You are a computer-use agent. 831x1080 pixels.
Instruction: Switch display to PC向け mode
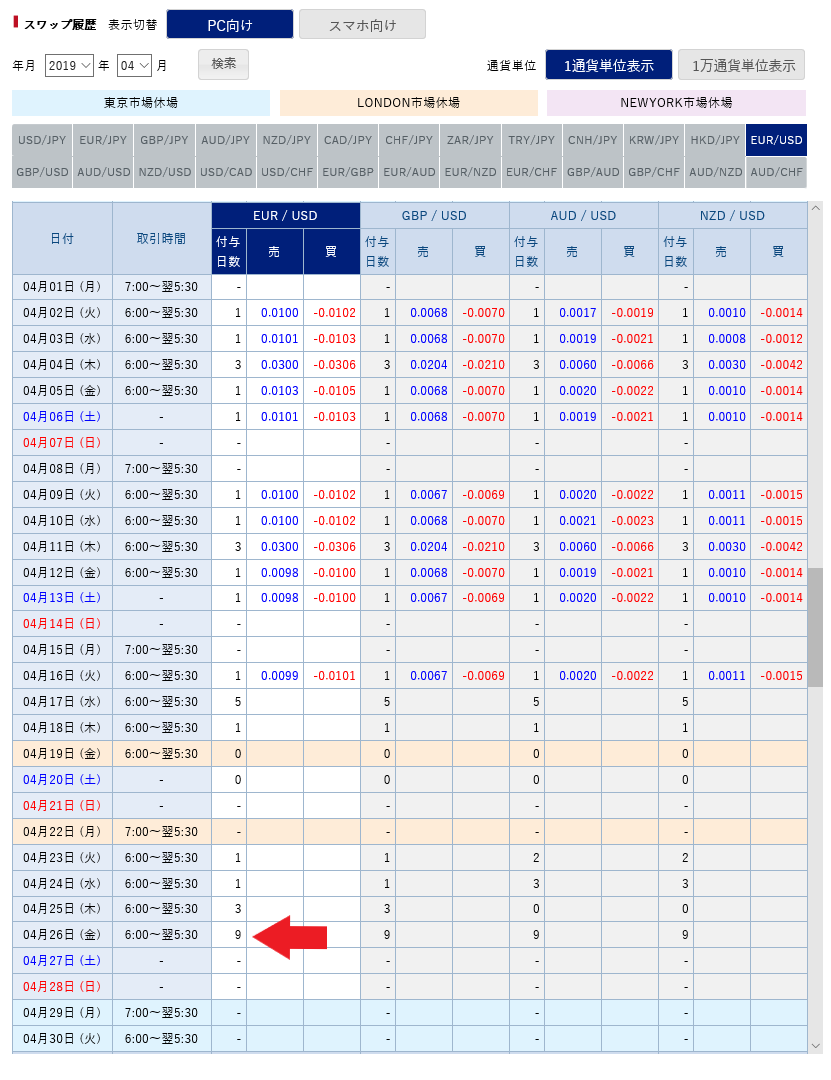click(x=230, y=25)
